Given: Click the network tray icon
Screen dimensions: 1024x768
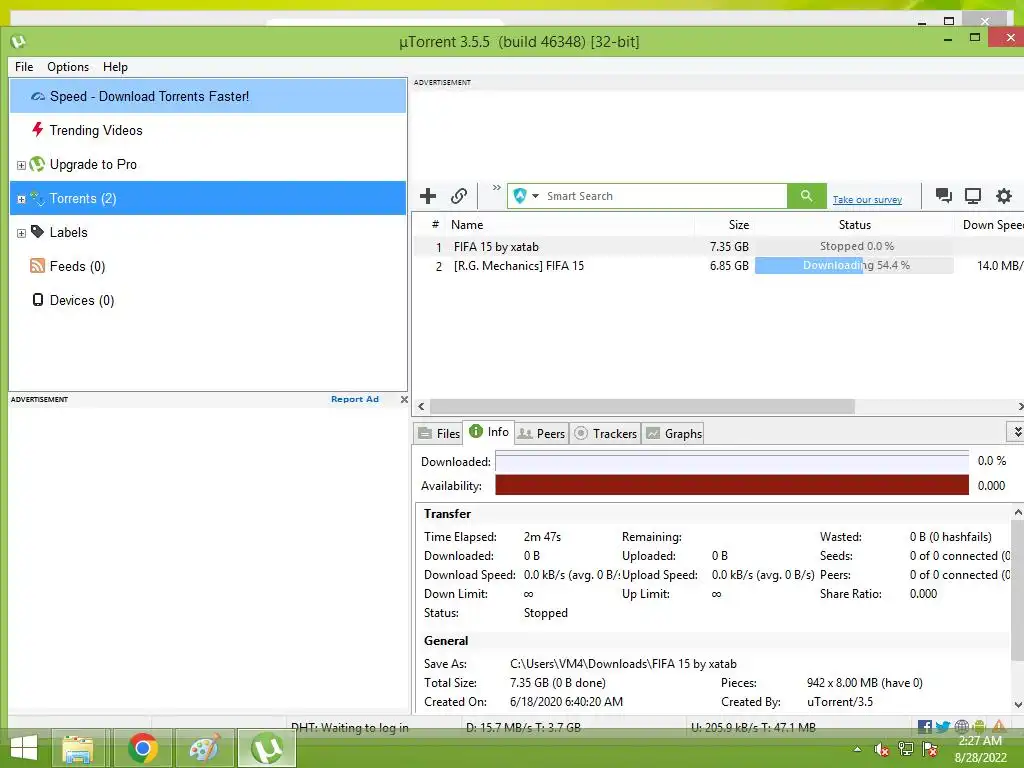Looking at the screenshot, I should click(x=906, y=750).
